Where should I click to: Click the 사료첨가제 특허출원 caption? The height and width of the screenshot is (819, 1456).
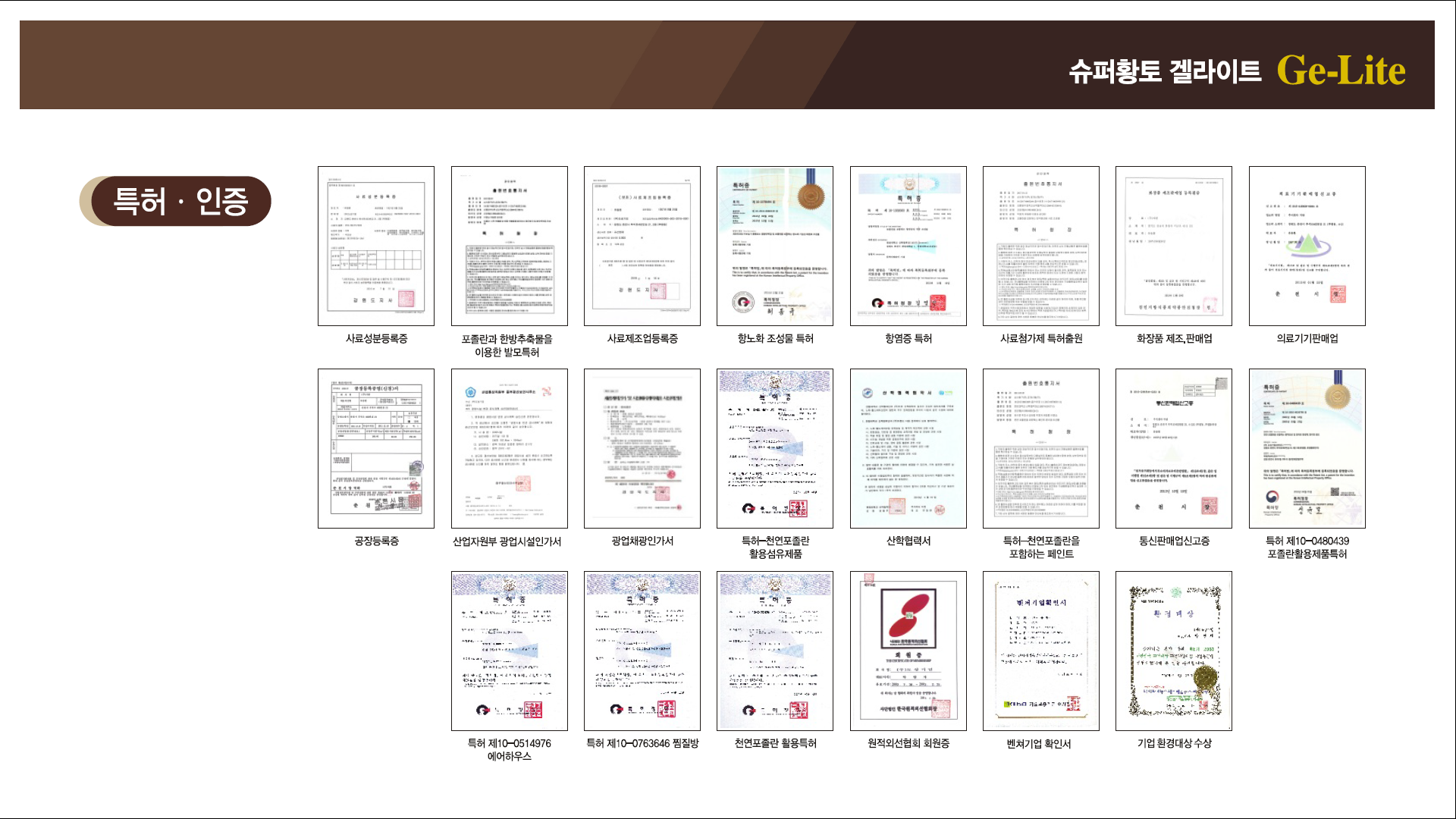(1041, 339)
